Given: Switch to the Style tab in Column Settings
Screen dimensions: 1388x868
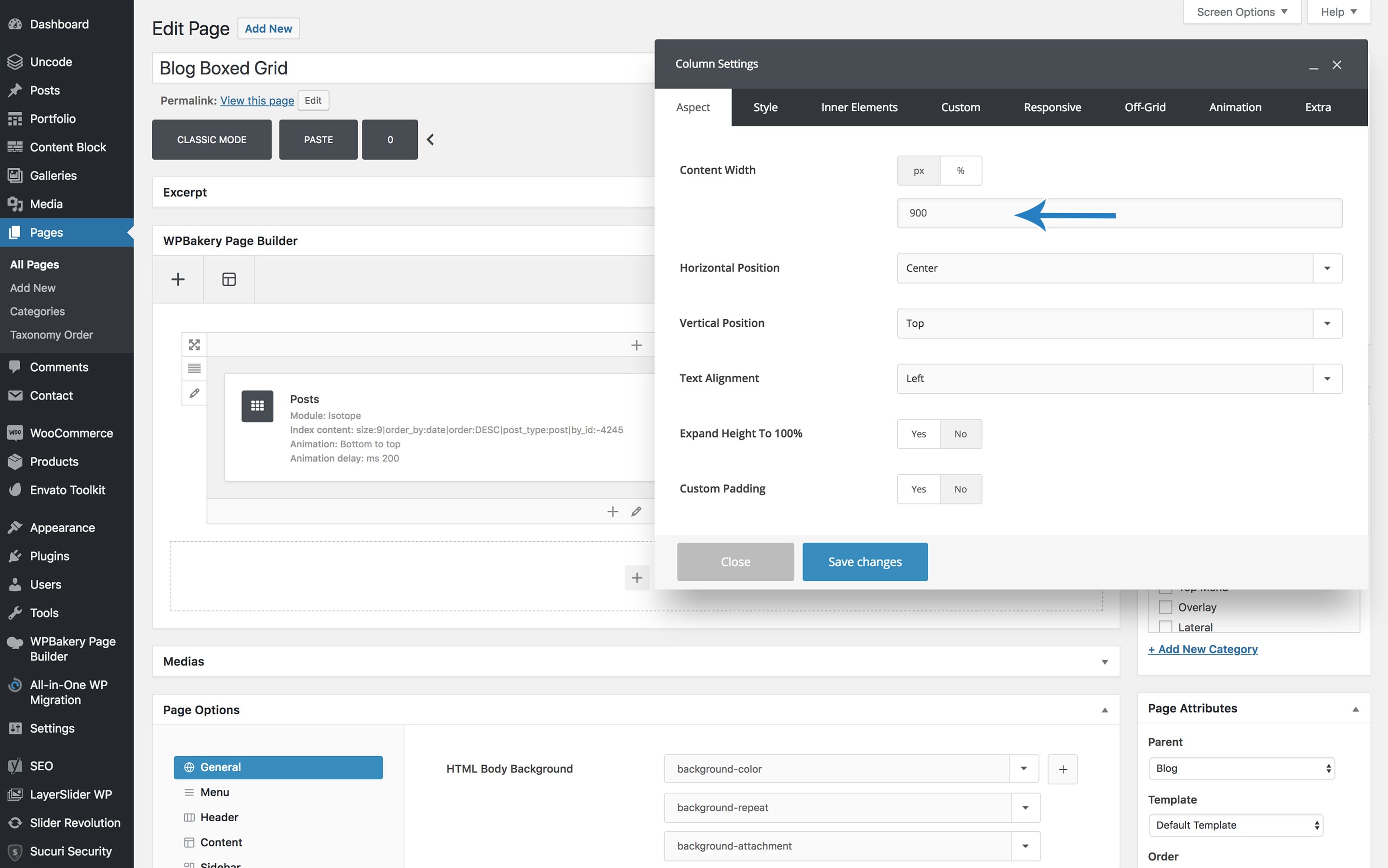Looking at the screenshot, I should (765, 107).
